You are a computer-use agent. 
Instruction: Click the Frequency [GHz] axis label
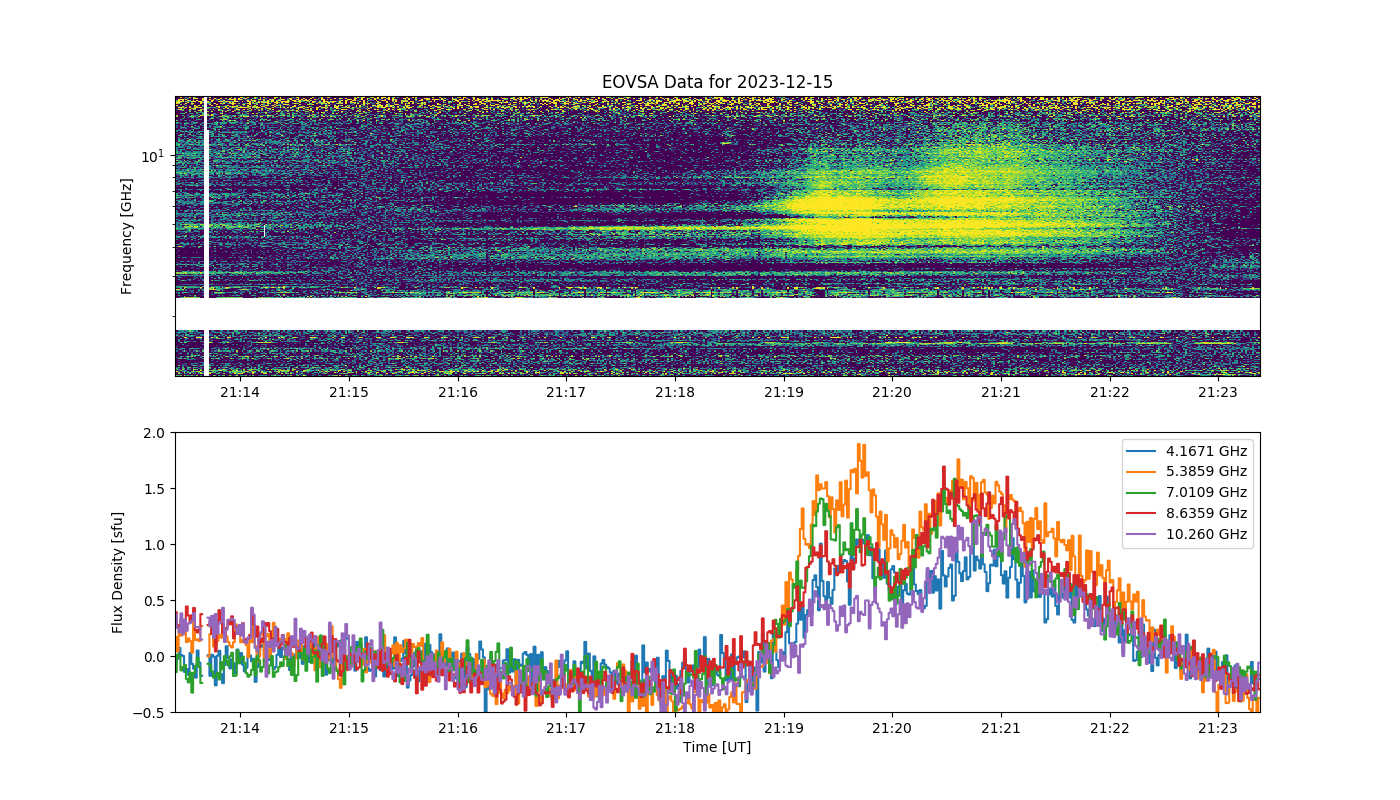point(127,236)
